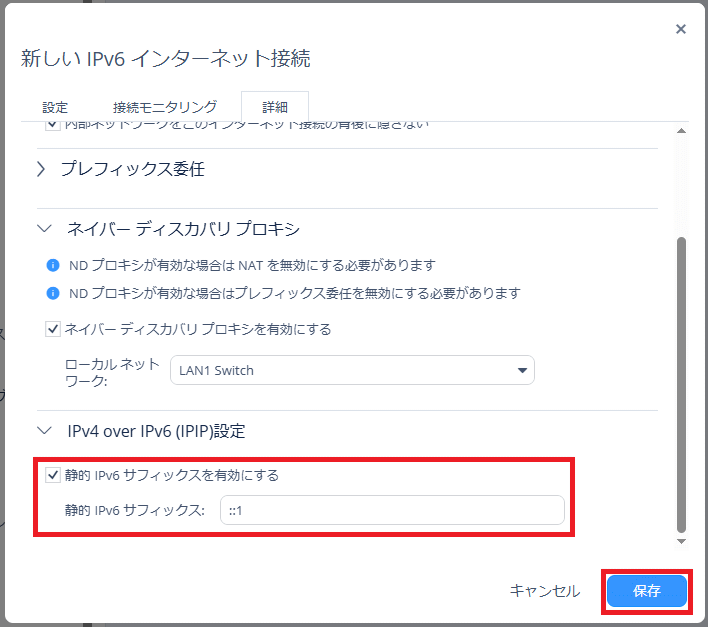Uncheck 静的 IPv6 サフィックスを有効にする
Screen dimensions: 708x627
54,476
